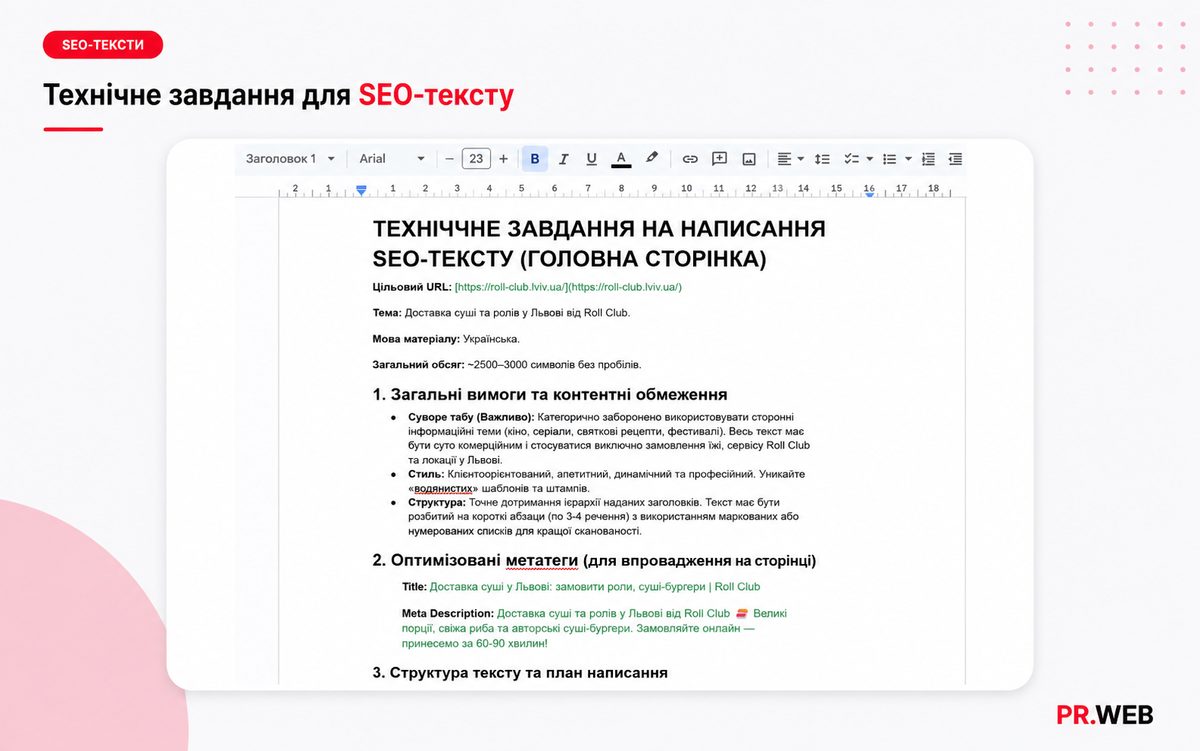Apply a checklist to the selection
Image resolution: width=1200 pixels, height=751 pixels.
[851, 159]
